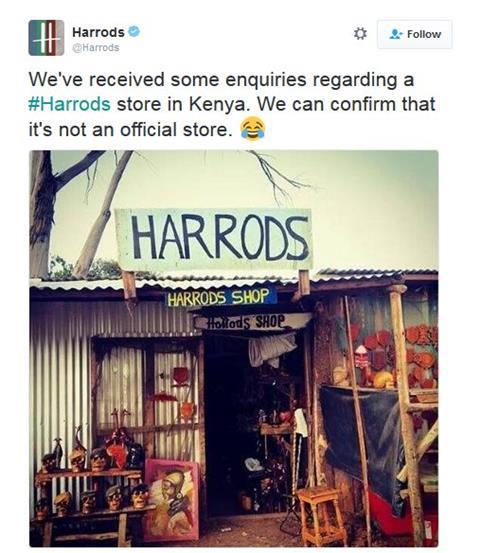Click the carved heads on the wooden shelf

click(x=92, y=480)
